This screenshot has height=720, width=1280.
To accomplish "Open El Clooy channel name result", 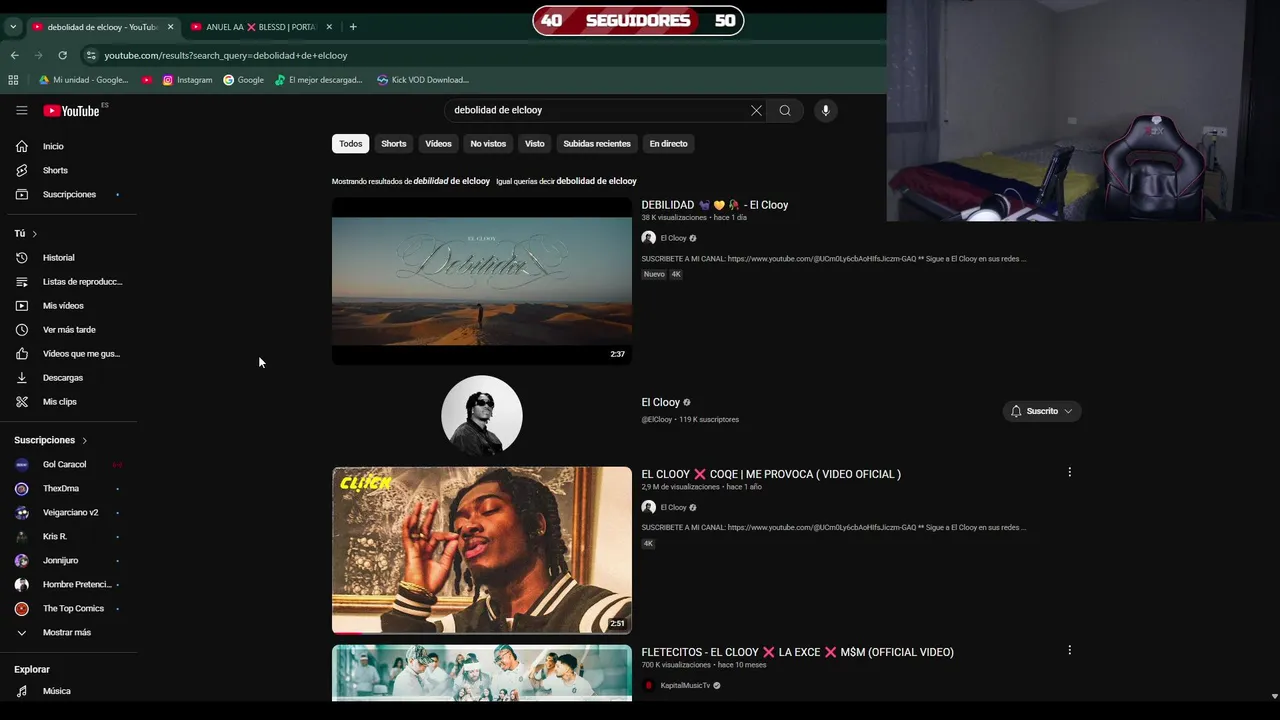I will 660,402.
